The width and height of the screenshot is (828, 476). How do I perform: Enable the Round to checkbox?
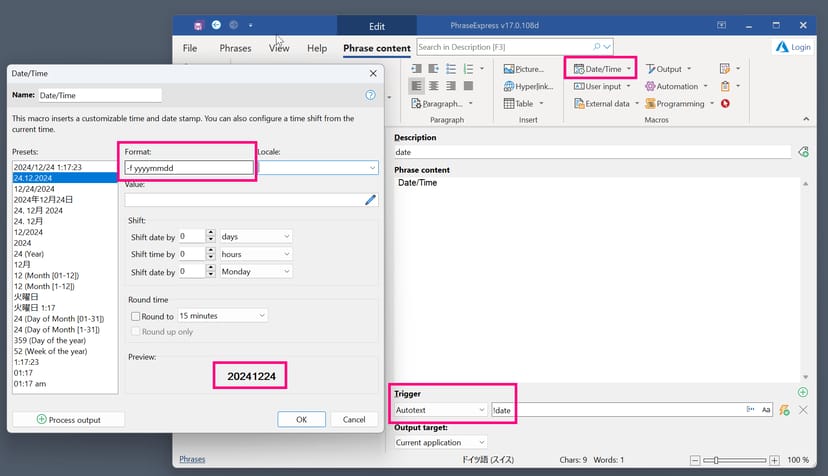(x=135, y=316)
